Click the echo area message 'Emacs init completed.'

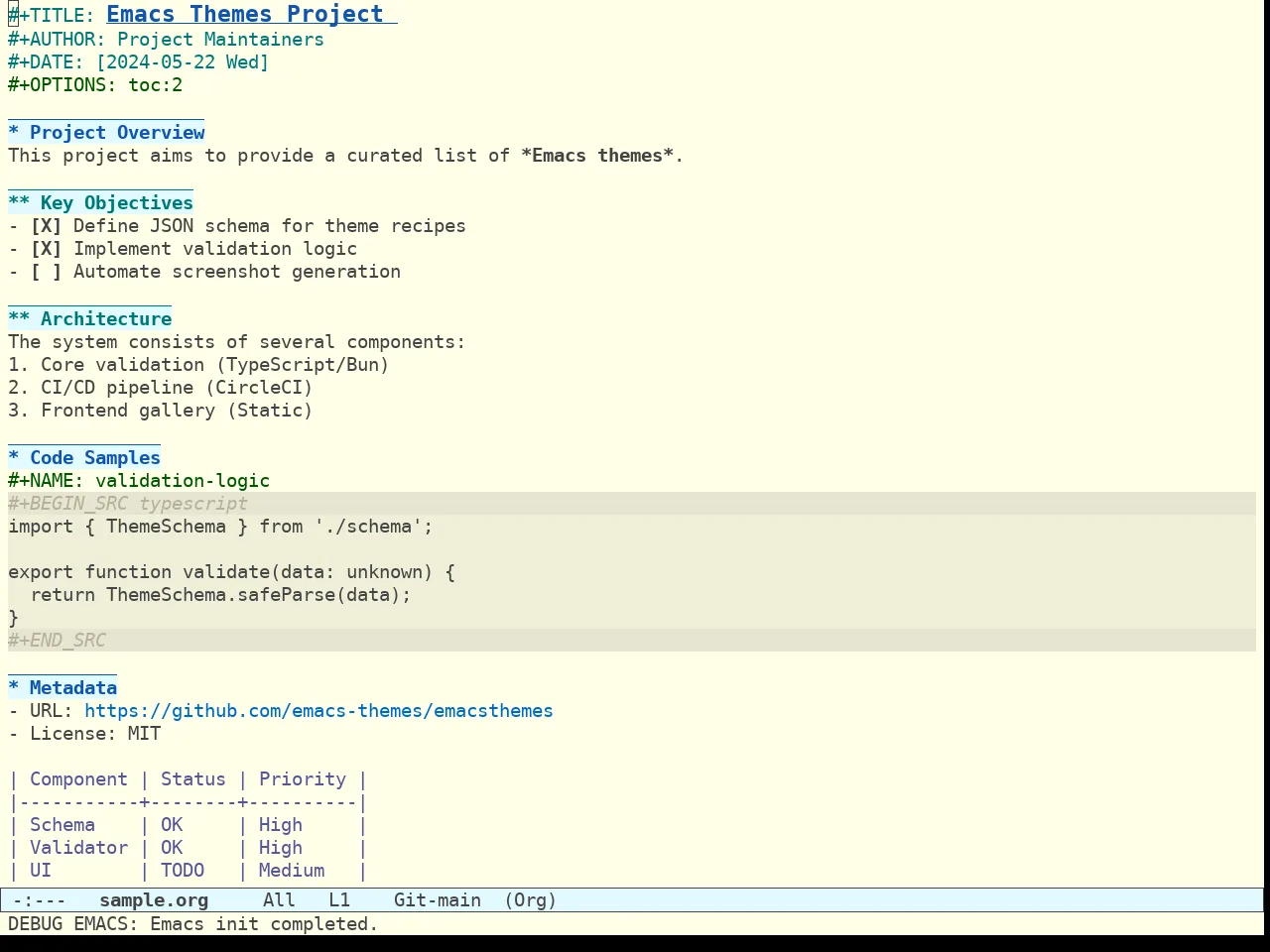(x=264, y=924)
